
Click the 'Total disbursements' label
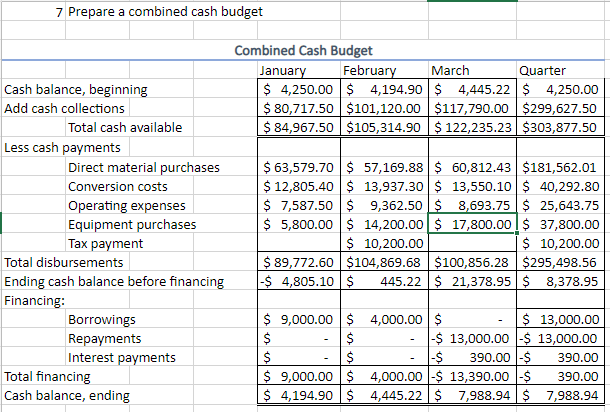tap(64, 263)
